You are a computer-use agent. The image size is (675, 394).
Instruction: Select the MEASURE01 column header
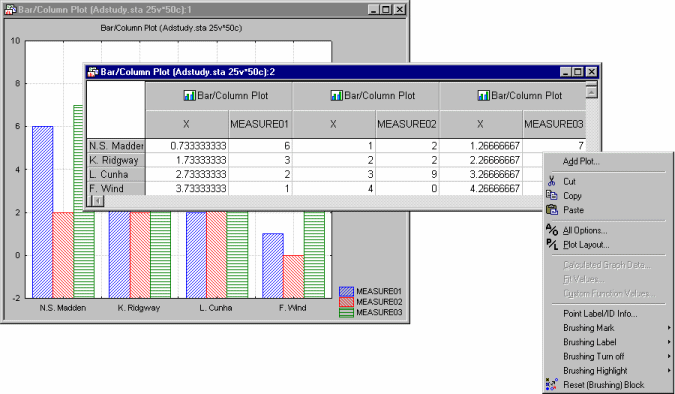(259, 124)
